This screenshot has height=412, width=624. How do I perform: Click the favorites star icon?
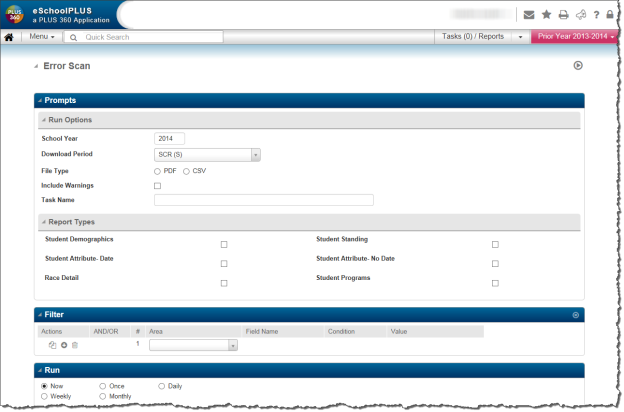546,15
